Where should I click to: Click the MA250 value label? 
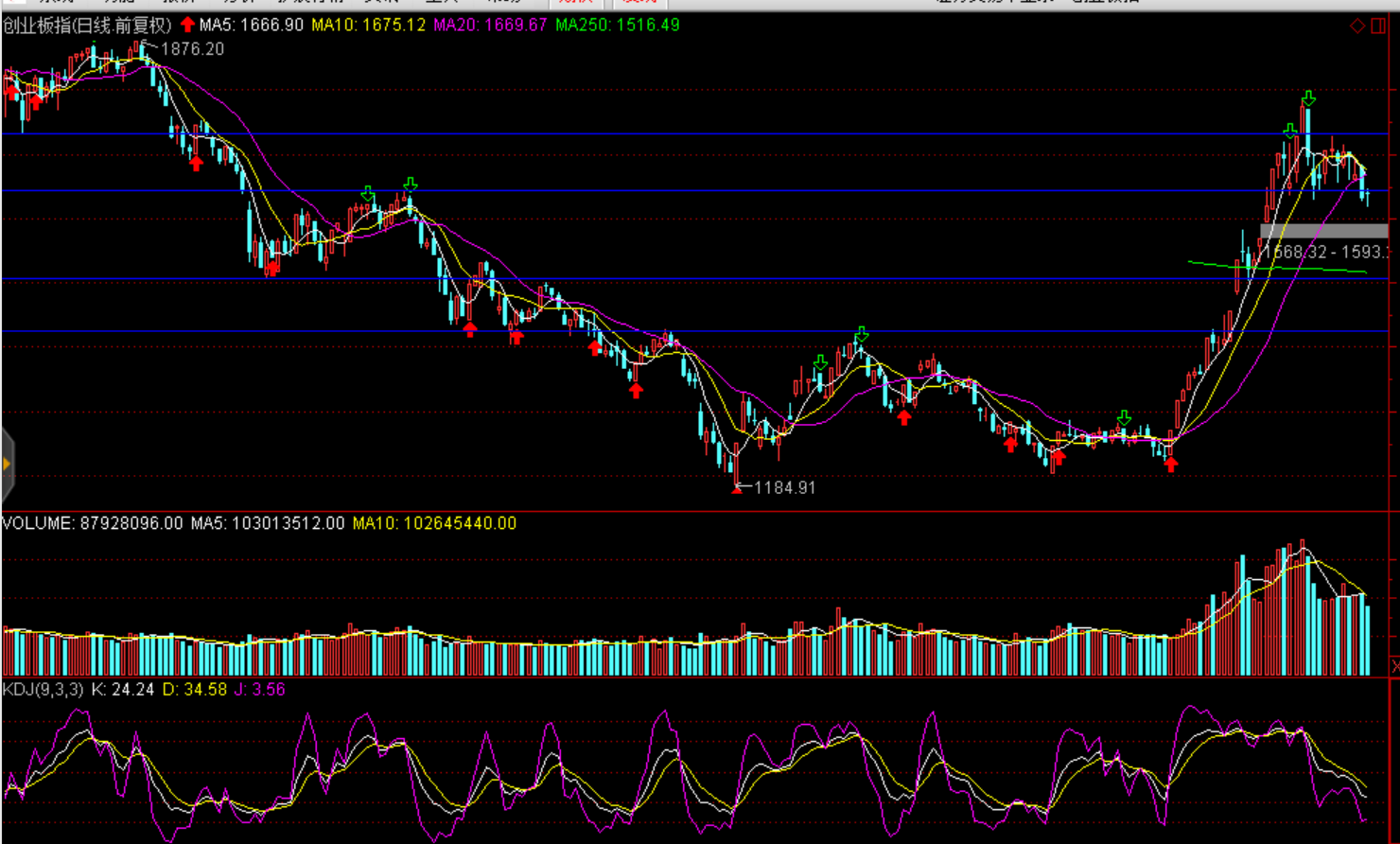[617, 26]
